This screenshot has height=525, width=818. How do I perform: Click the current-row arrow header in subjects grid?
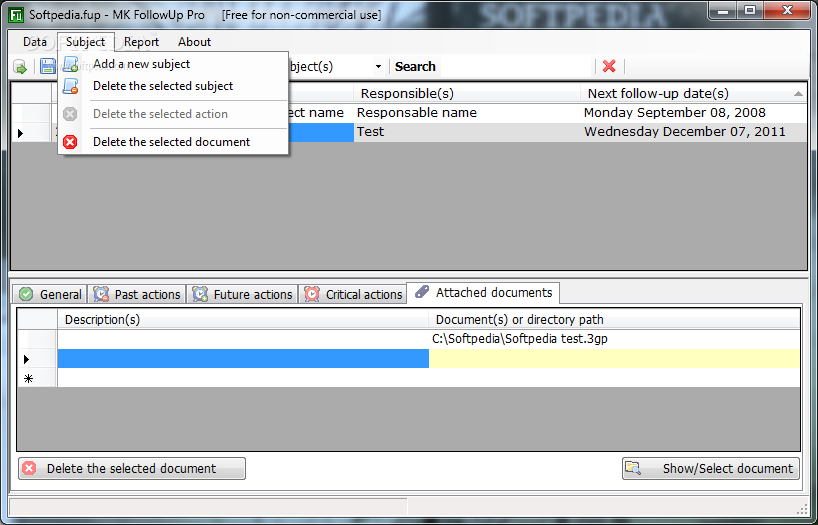point(31,133)
